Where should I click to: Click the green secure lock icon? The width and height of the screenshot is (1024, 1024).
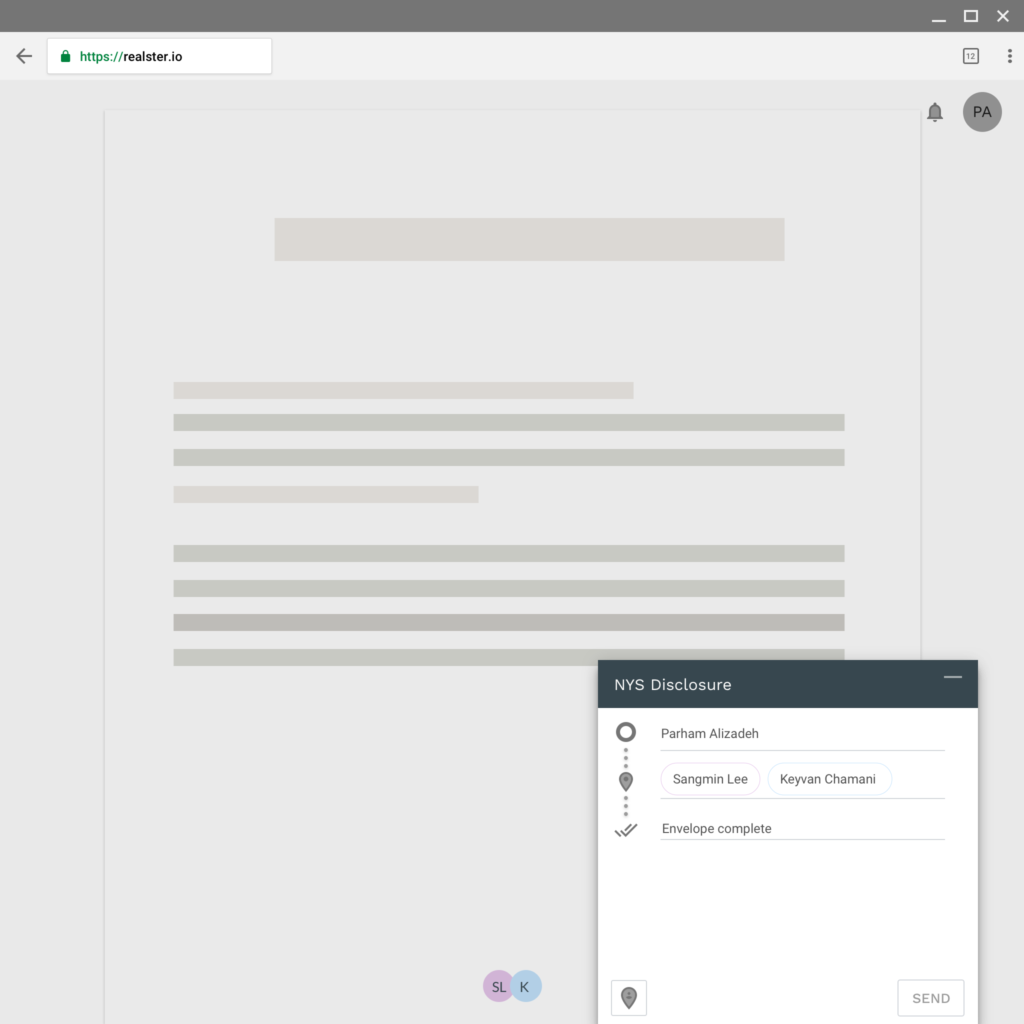[66, 57]
